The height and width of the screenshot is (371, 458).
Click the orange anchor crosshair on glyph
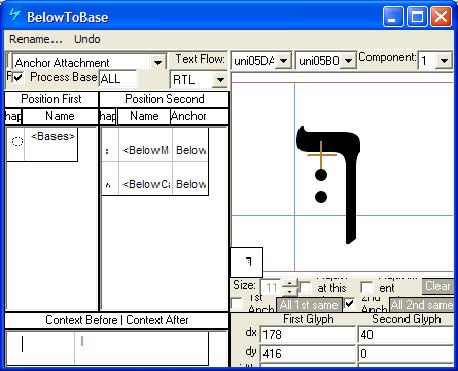(321, 155)
